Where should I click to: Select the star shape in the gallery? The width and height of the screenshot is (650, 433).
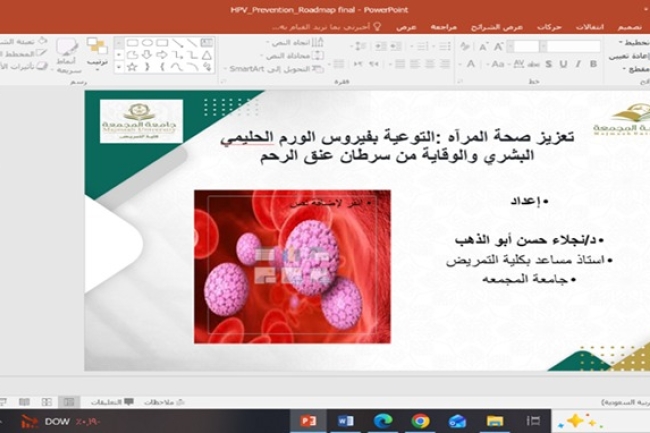[132, 67]
